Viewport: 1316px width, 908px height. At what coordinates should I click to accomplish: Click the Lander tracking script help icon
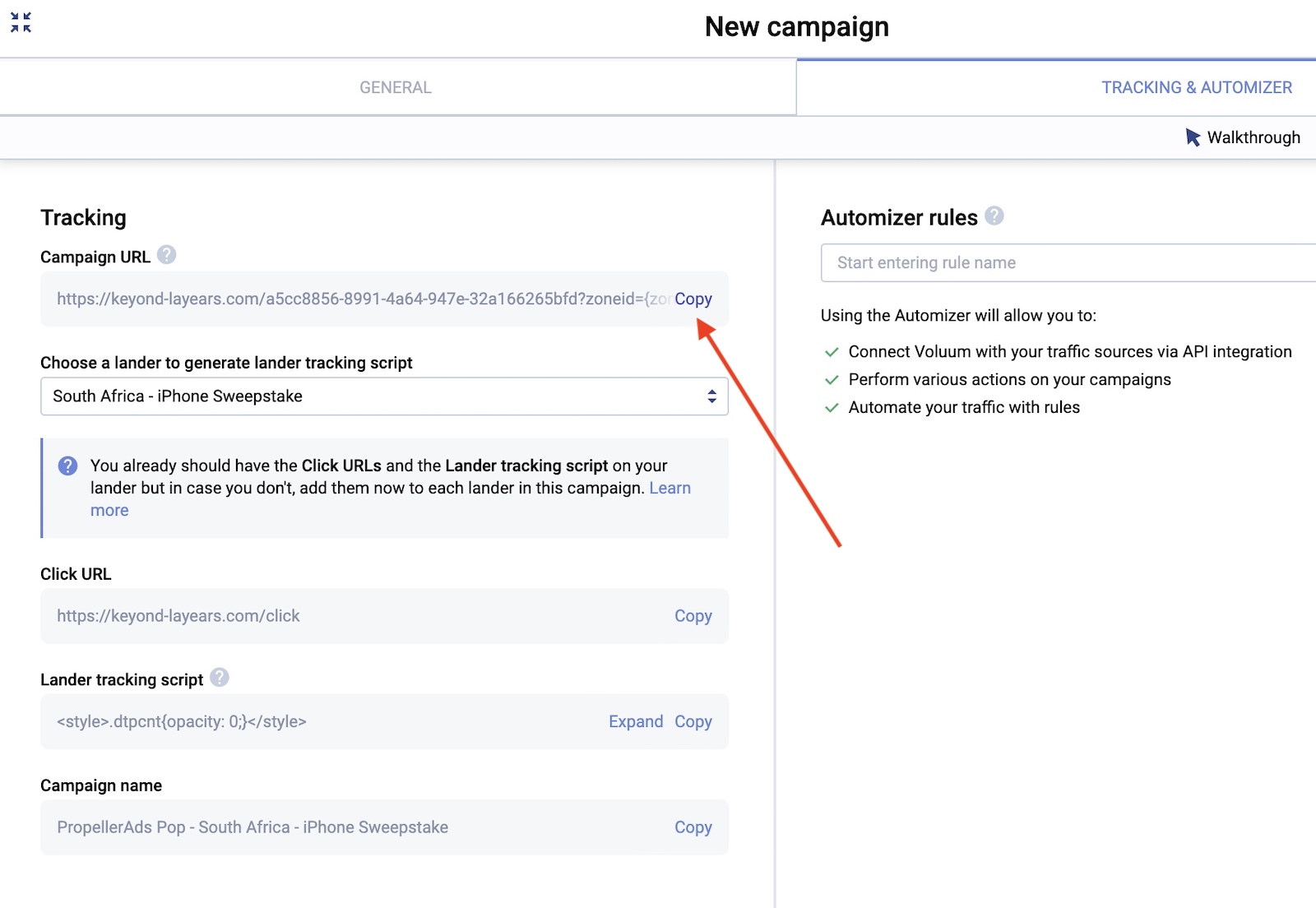coord(219,678)
